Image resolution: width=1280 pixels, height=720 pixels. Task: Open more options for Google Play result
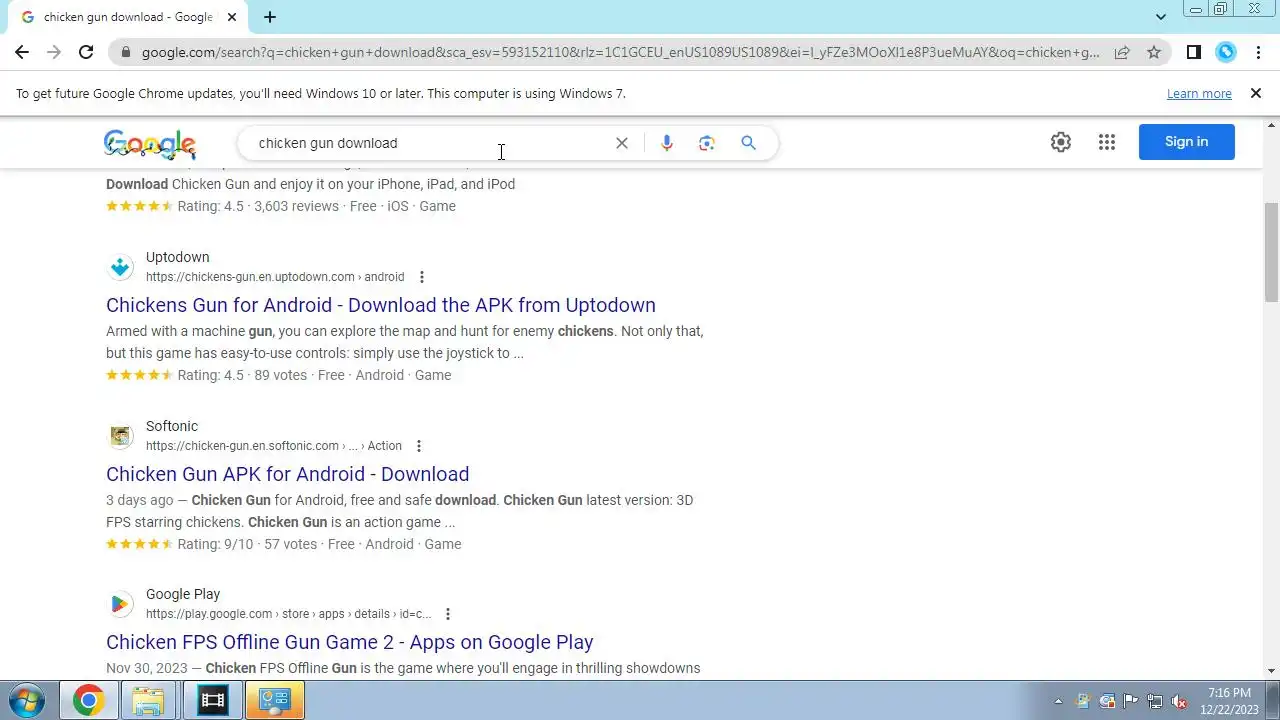coord(448,614)
